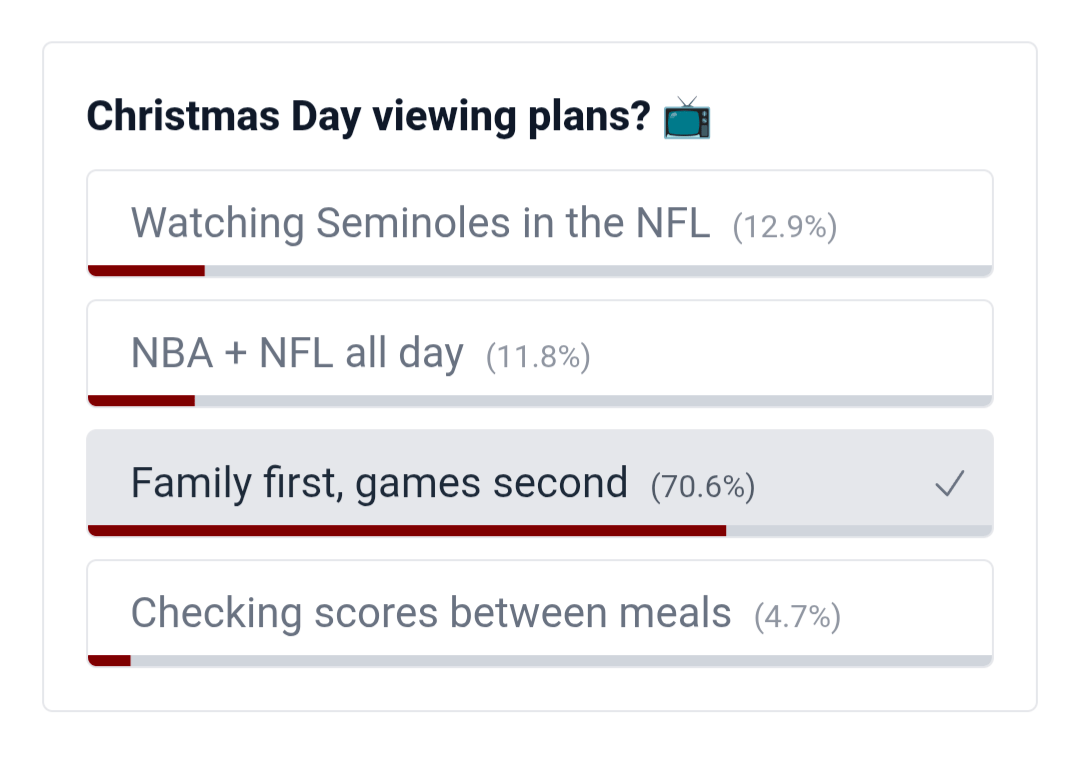Image resolution: width=1080 pixels, height=763 pixels.
Task: Click the 11.8% result percentage label
Action: point(538,357)
